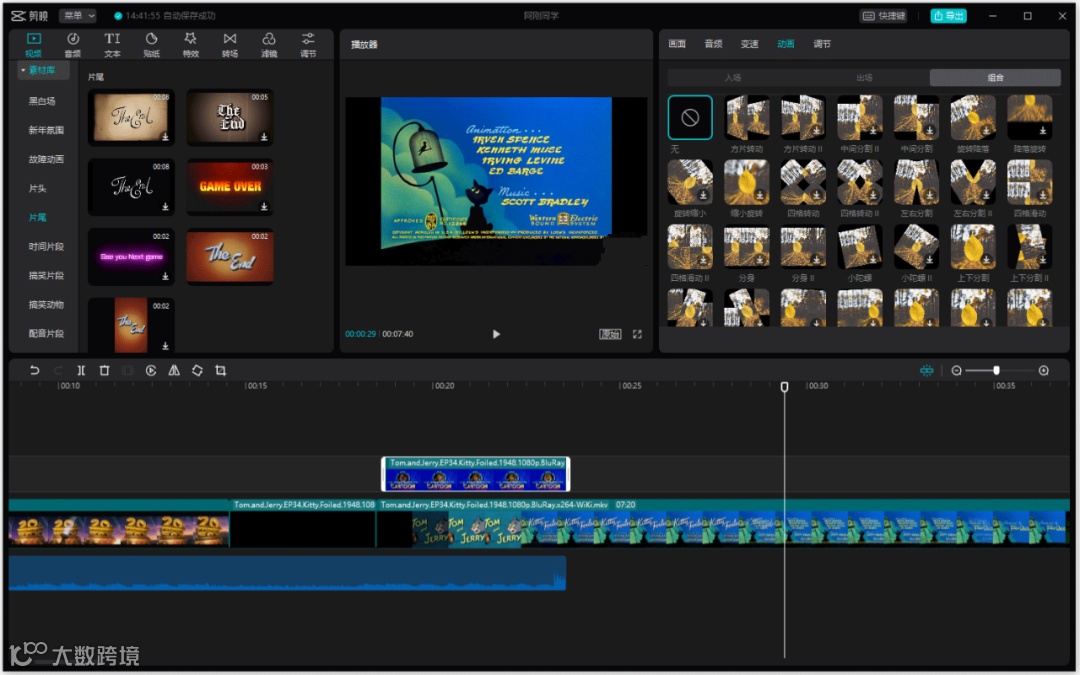This screenshot has width=1080, height=675.
Task: Click the 快捷键 shortcuts button
Action: (884, 15)
